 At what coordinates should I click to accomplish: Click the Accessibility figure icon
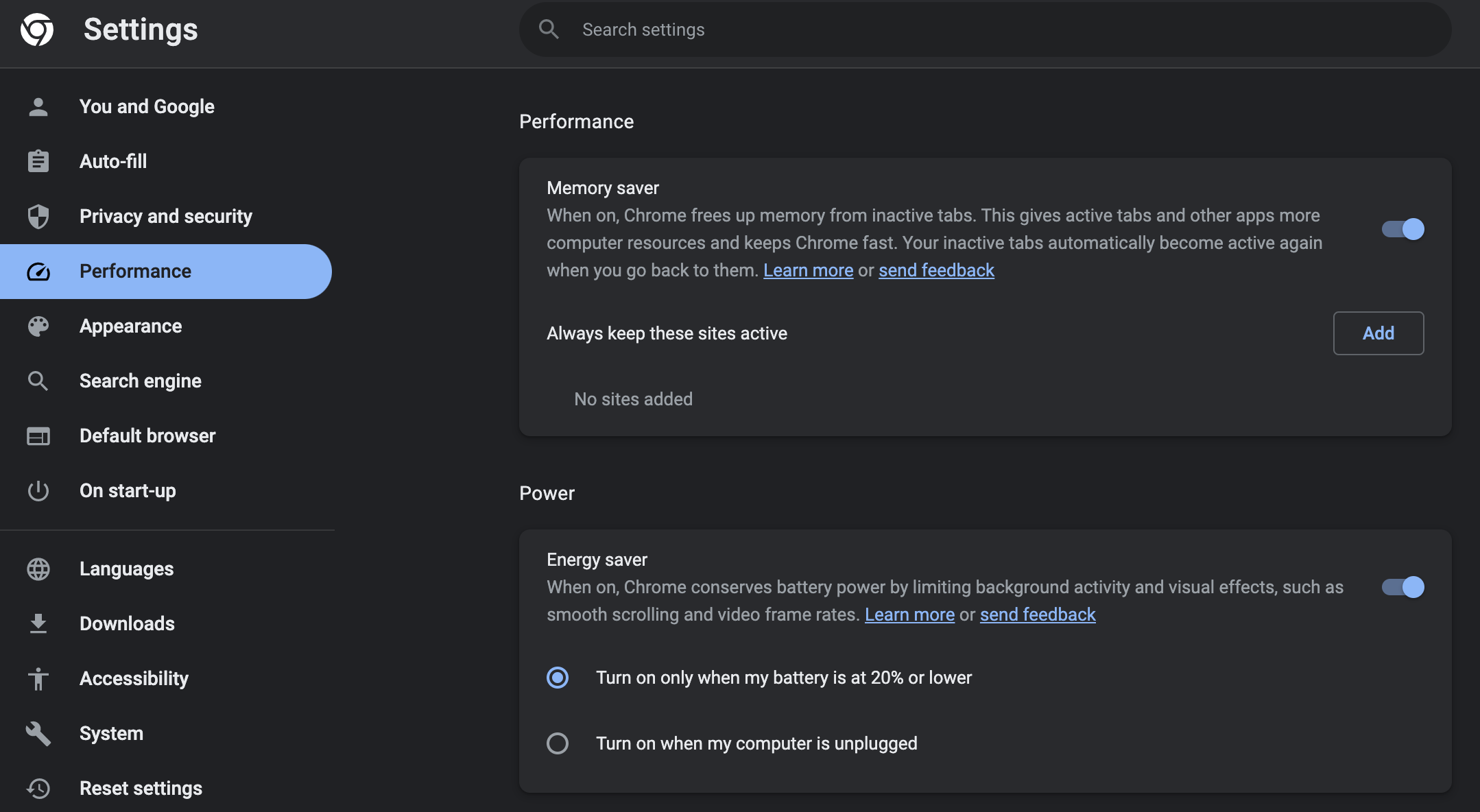pos(38,678)
